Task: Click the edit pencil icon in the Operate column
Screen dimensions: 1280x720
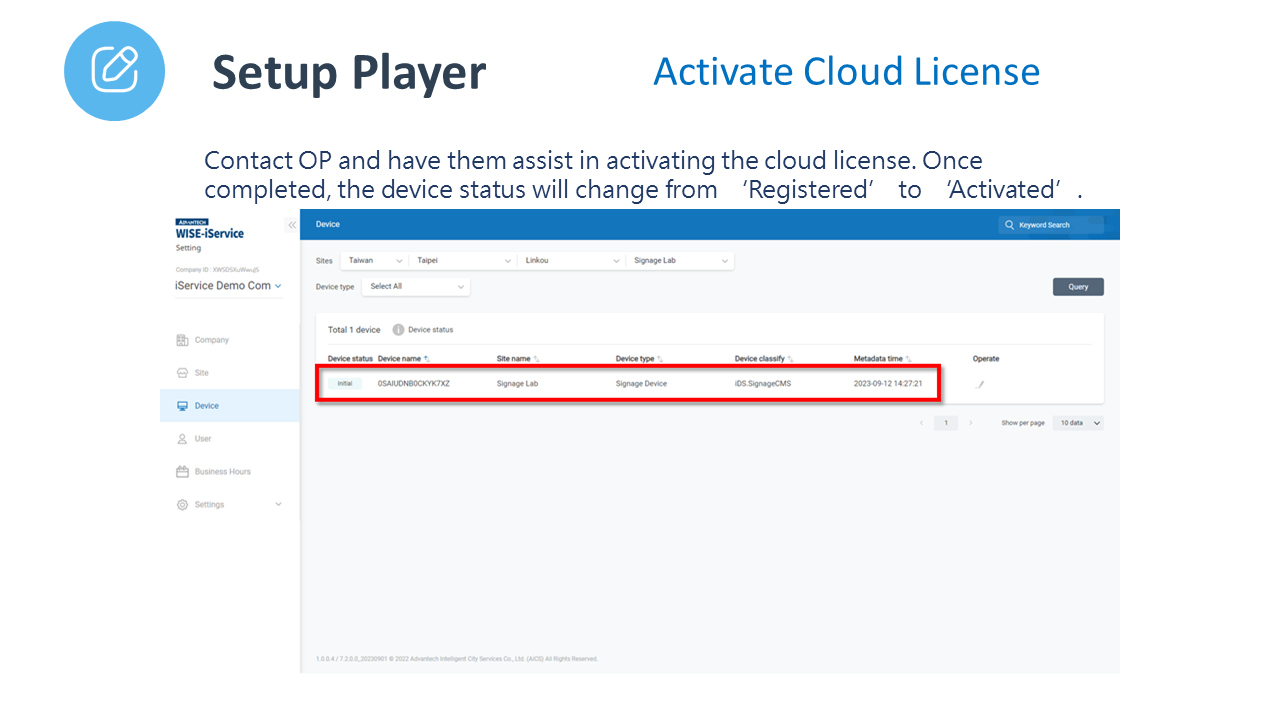Action: click(x=980, y=384)
